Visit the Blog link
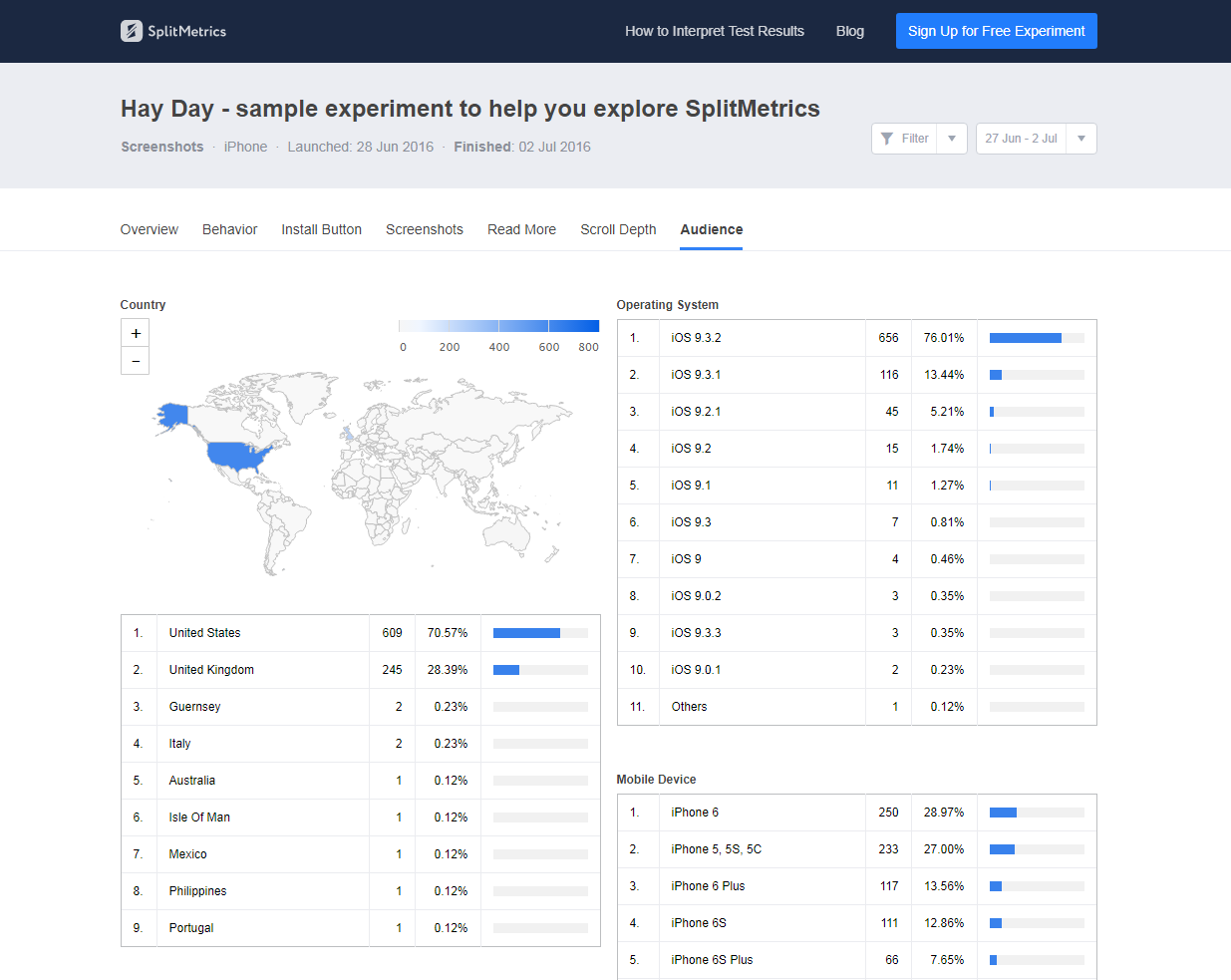Screen dimensions: 1231x980 click(849, 31)
